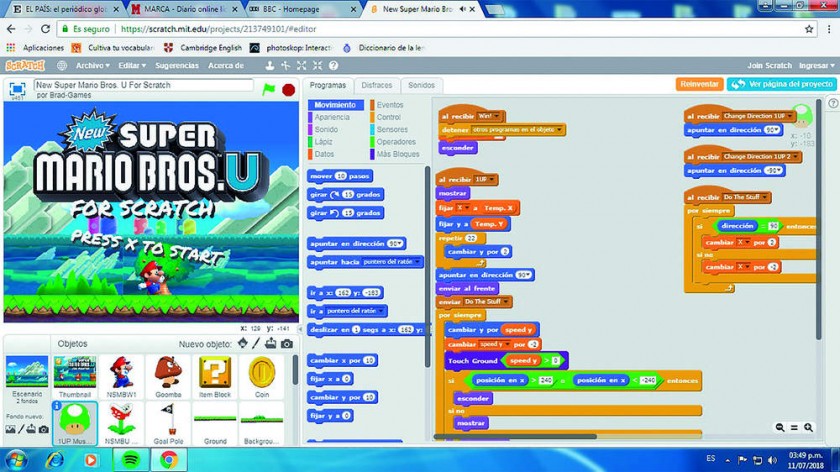Select the Item Block sprite
Screen dimensions: 840x472
[x=215, y=377]
